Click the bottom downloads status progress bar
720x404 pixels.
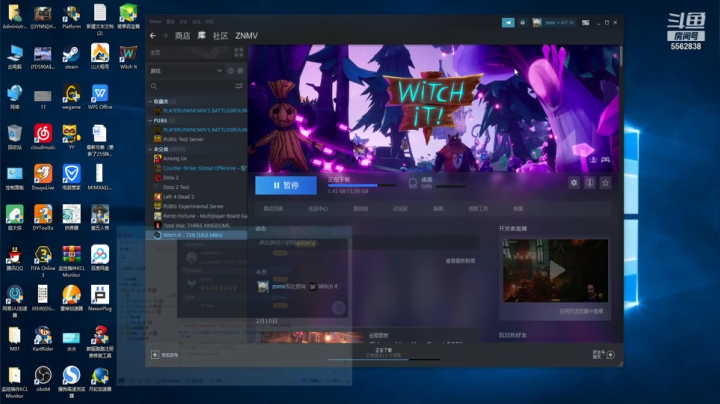pos(384,359)
